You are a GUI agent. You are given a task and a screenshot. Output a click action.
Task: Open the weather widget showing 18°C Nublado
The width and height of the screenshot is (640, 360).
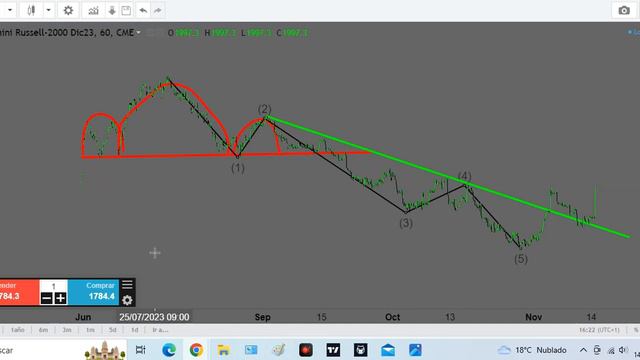click(532, 350)
